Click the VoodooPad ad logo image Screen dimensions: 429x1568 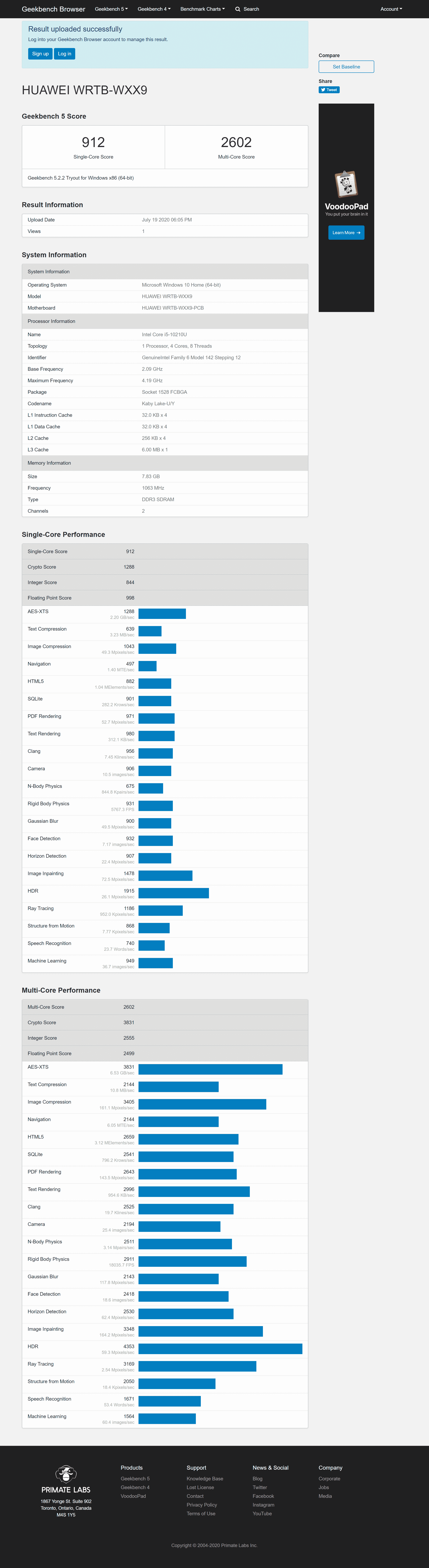[x=346, y=184]
